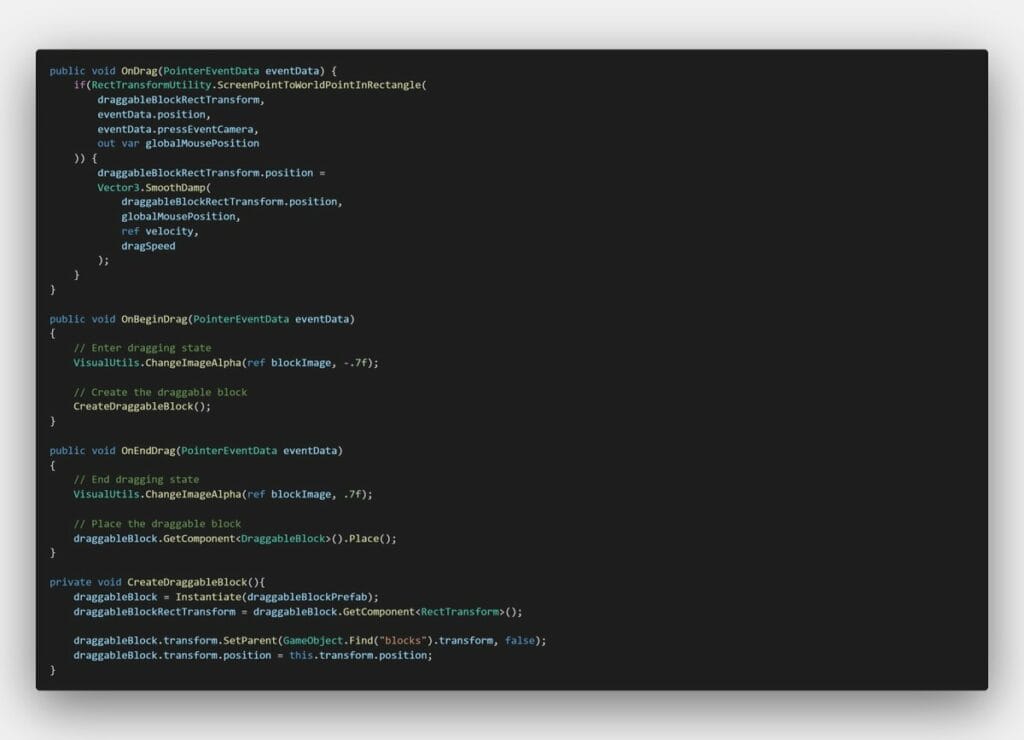Screen dimensions: 1024x740
Task: Click the Place() method call
Action: tap(369, 538)
